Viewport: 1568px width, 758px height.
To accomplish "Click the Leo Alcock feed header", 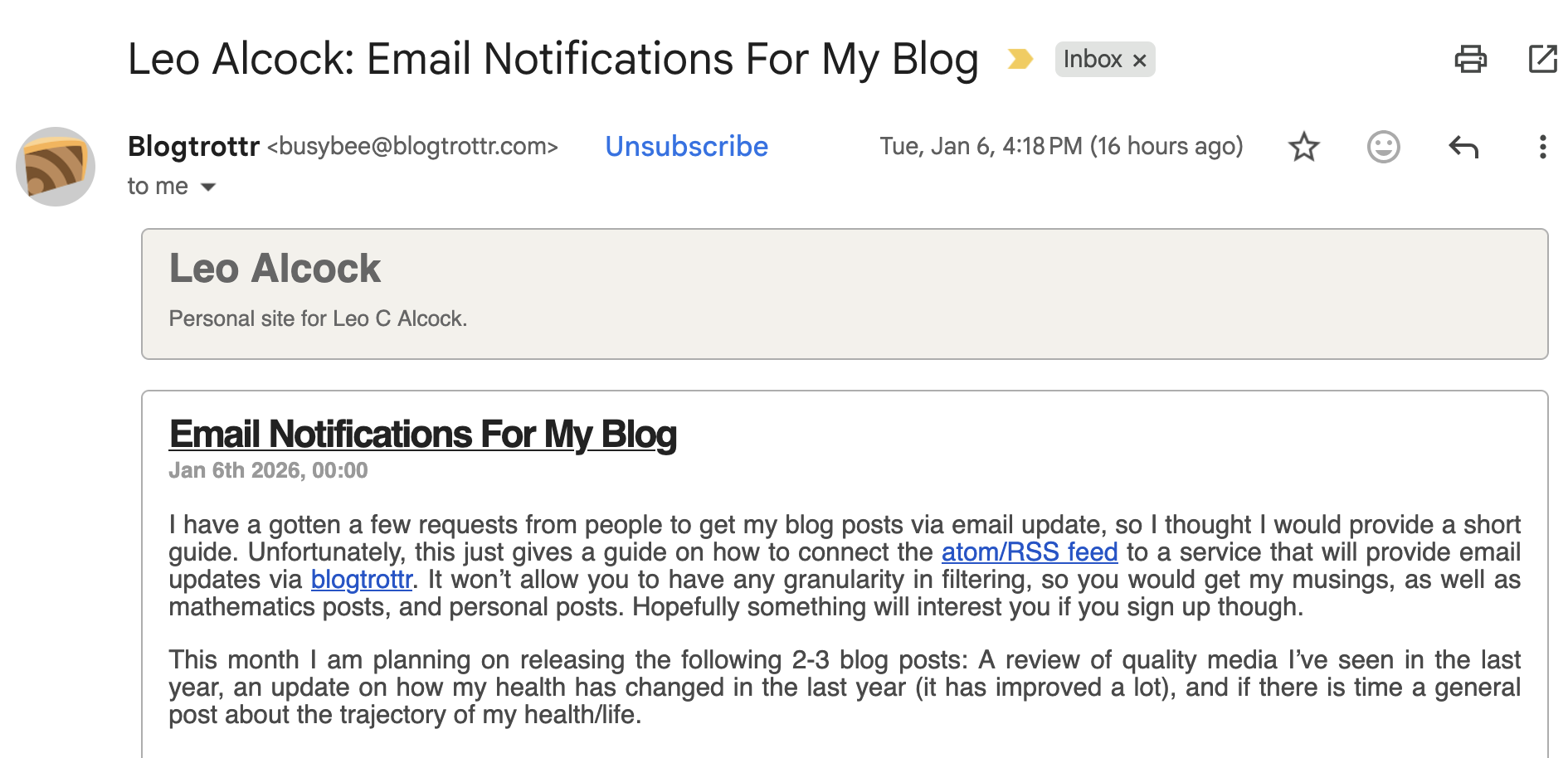I will coord(275,269).
